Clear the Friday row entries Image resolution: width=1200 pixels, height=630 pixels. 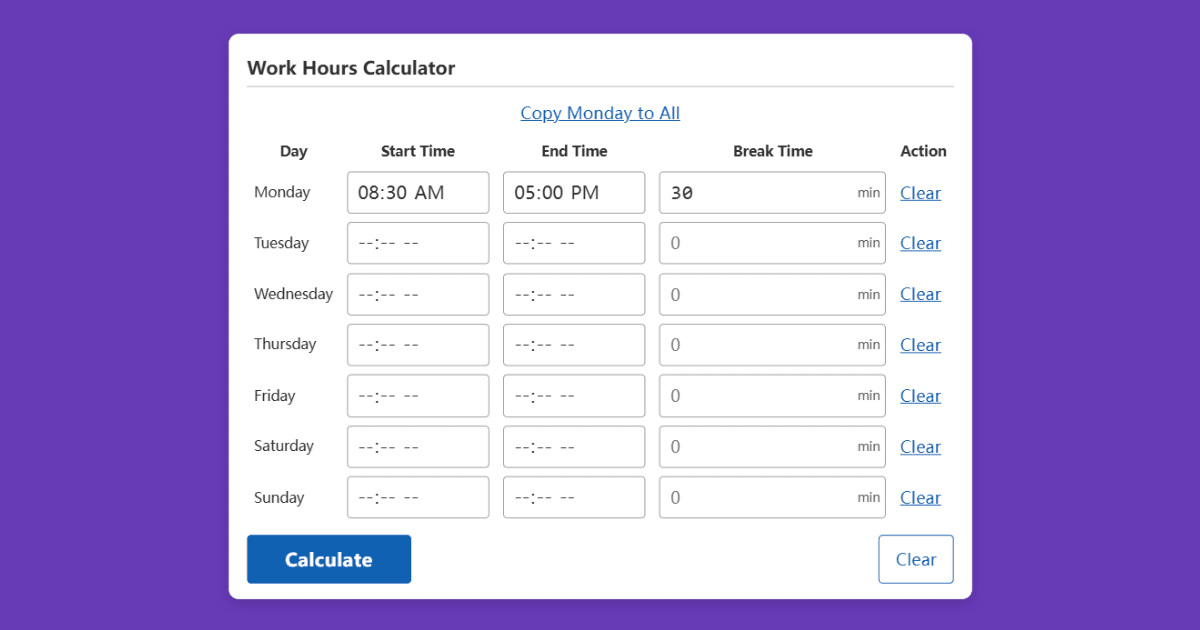(x=920, y=395)
